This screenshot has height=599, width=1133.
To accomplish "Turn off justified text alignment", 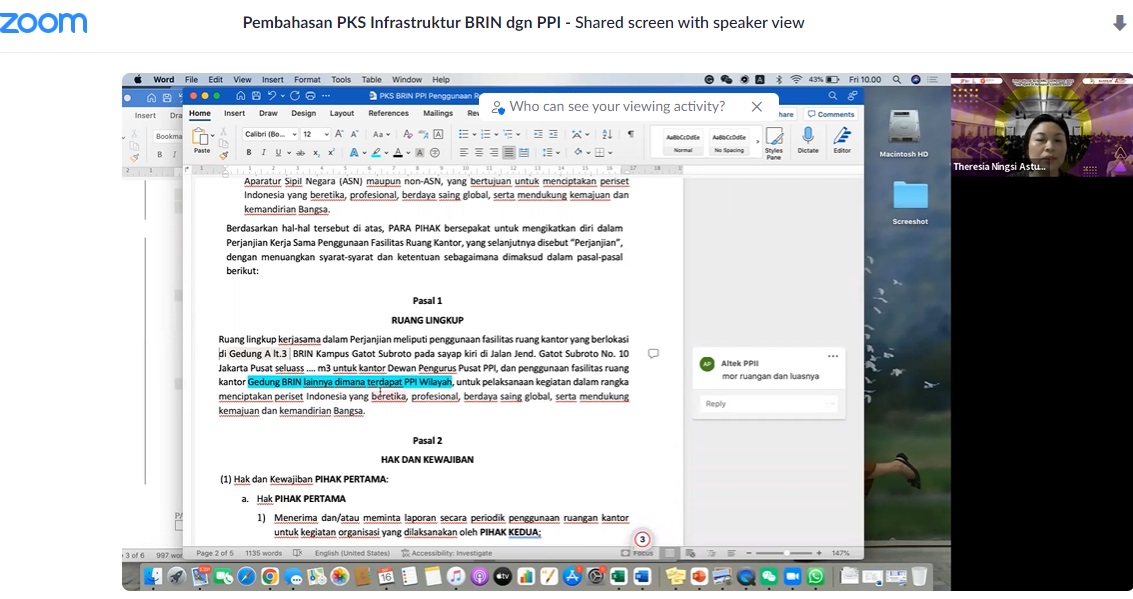I will (509, 152).
